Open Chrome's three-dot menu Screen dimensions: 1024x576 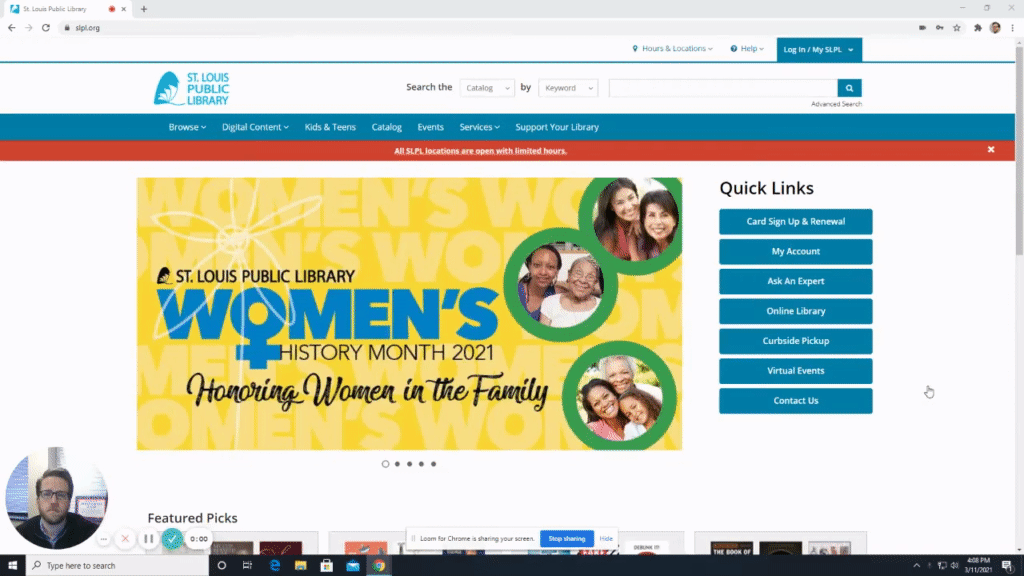point(1012,28)
